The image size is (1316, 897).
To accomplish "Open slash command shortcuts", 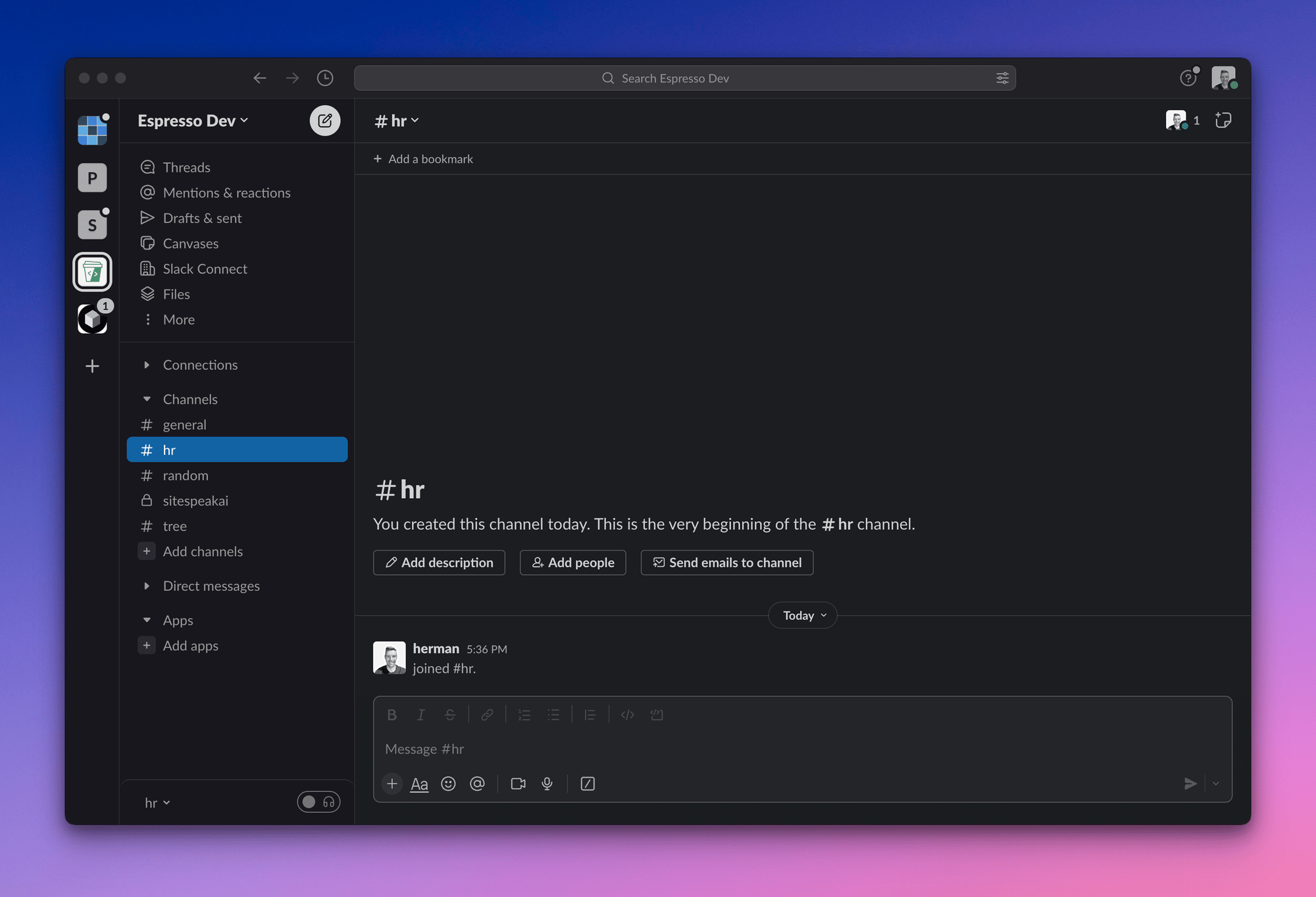I will point(588,784).
